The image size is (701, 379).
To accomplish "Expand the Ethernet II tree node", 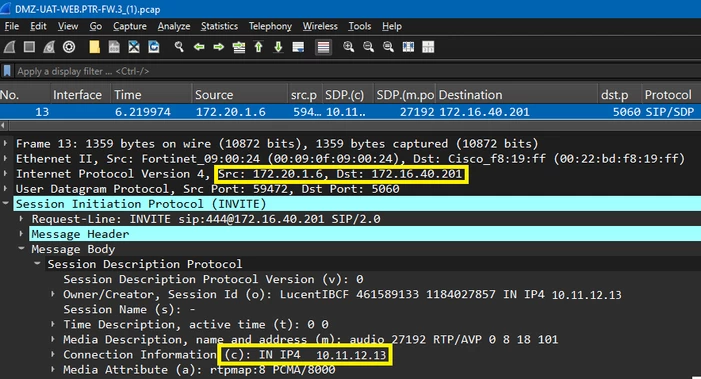I will coord(5,159).
